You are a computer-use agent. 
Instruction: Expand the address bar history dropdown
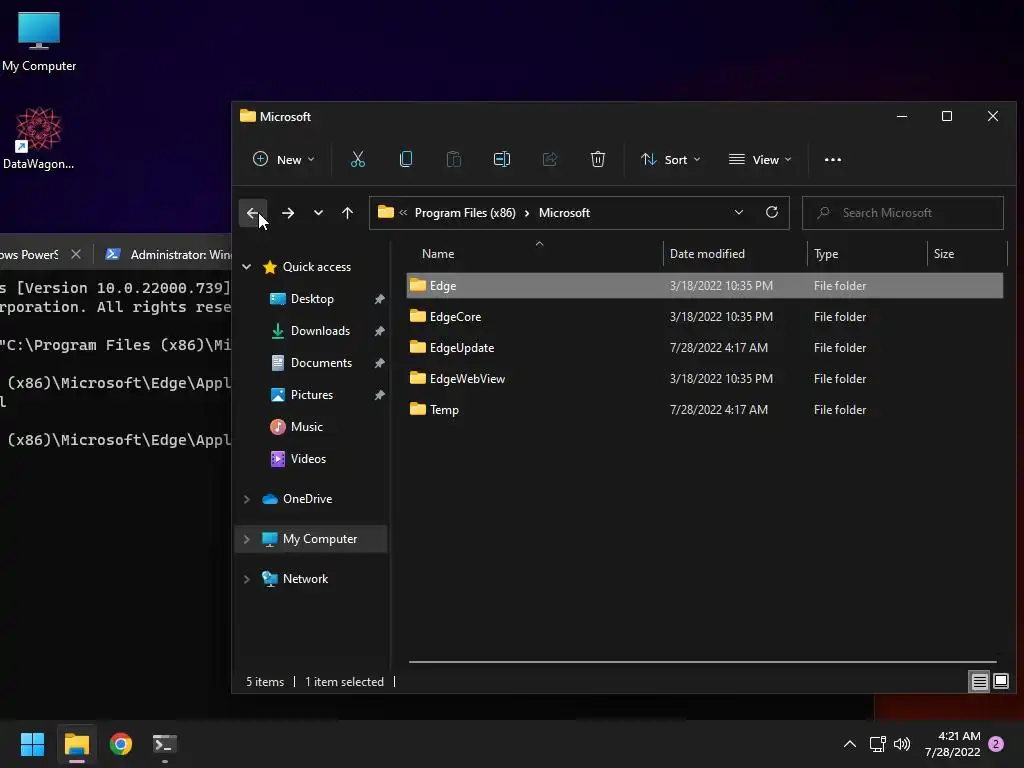739,212
